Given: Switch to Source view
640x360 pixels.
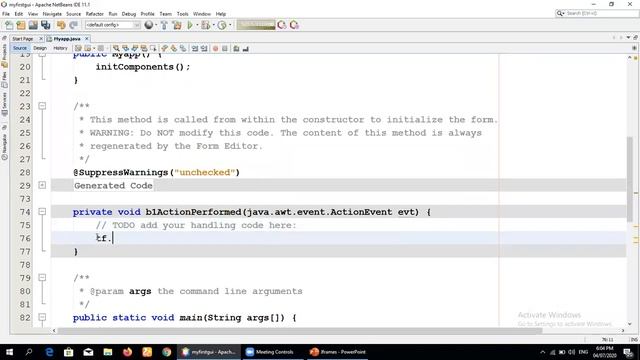Looking at the screenshot, I should pyautogui.click(x=20, y=48).
